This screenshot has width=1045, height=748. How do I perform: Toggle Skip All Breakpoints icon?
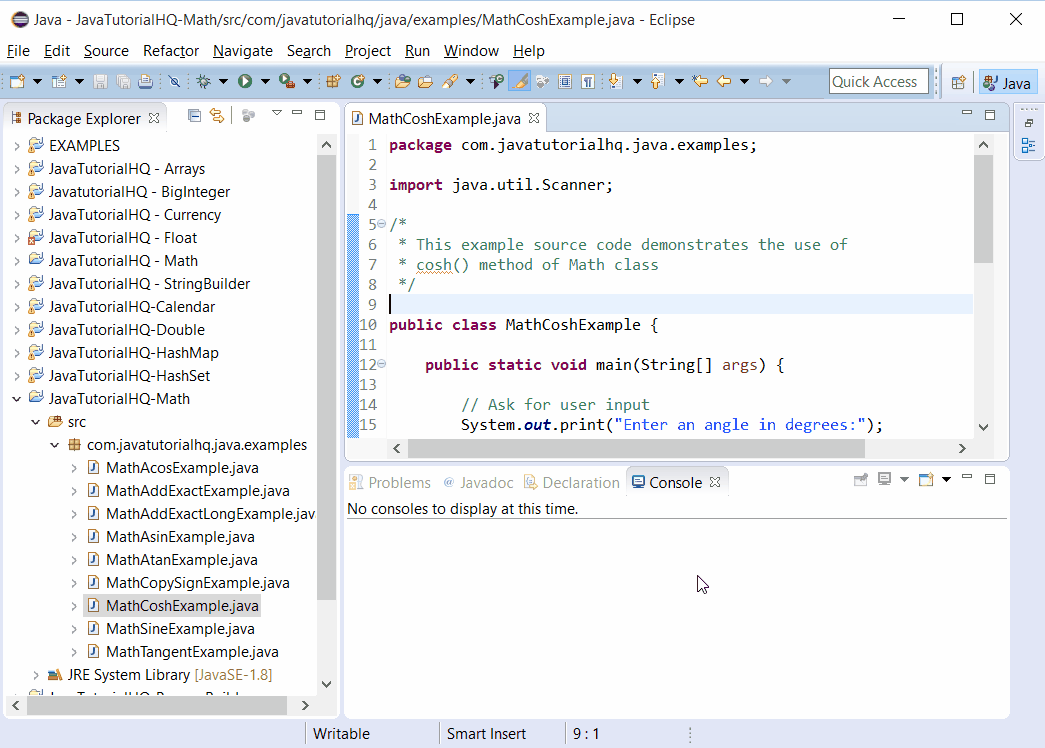[x=175, y=81]
